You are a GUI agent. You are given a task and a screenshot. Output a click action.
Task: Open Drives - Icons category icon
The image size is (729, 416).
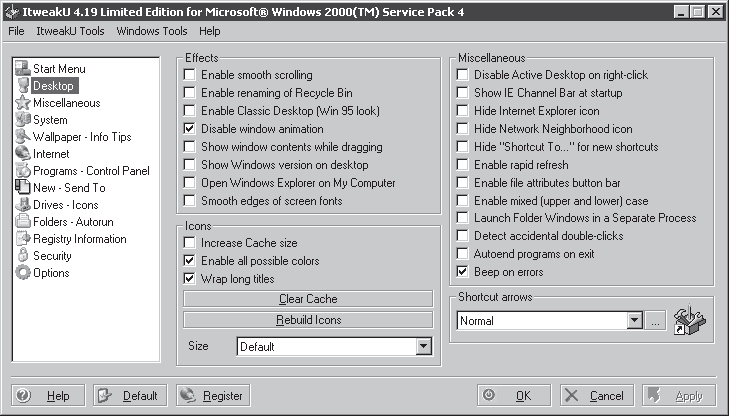click(x=23, y=205)
